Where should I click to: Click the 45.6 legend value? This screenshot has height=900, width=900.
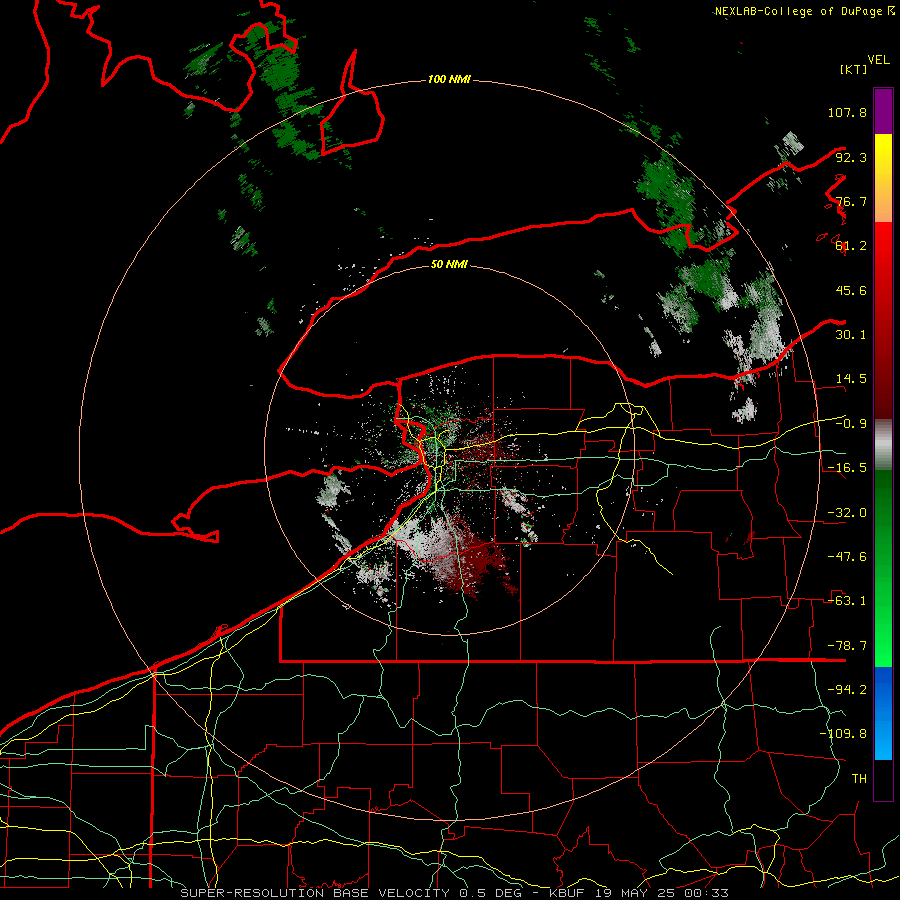click(851, 290)
